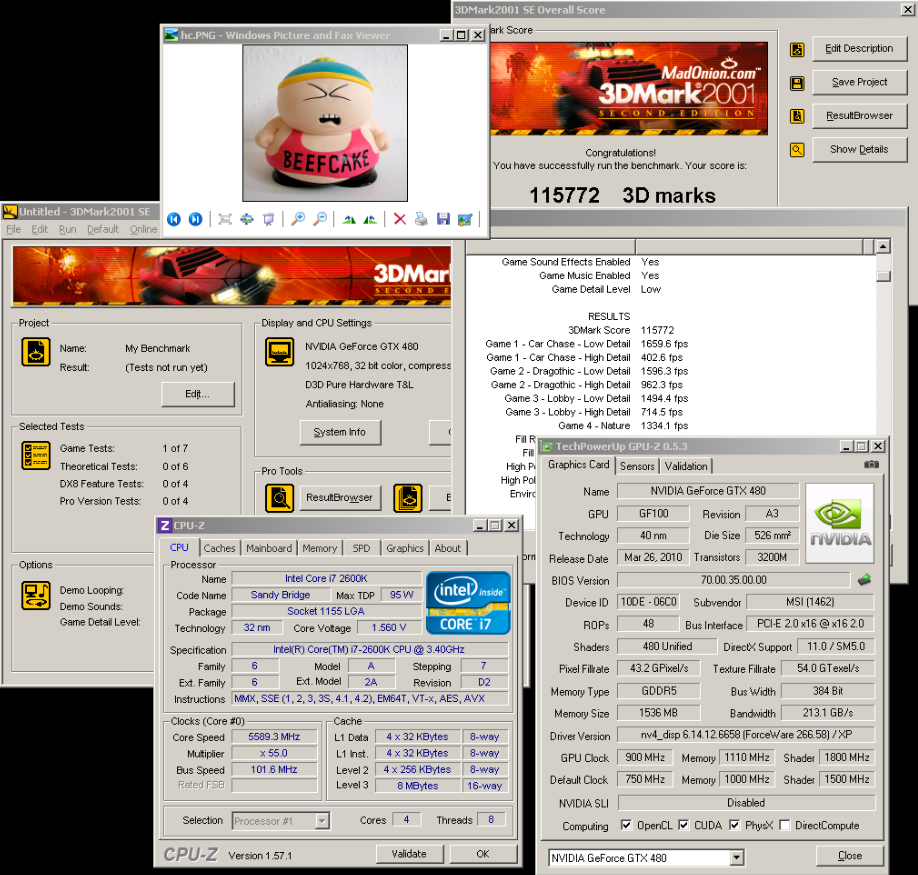
Task: Click ResultBrowser button in score window
Action: pos(859,116)
